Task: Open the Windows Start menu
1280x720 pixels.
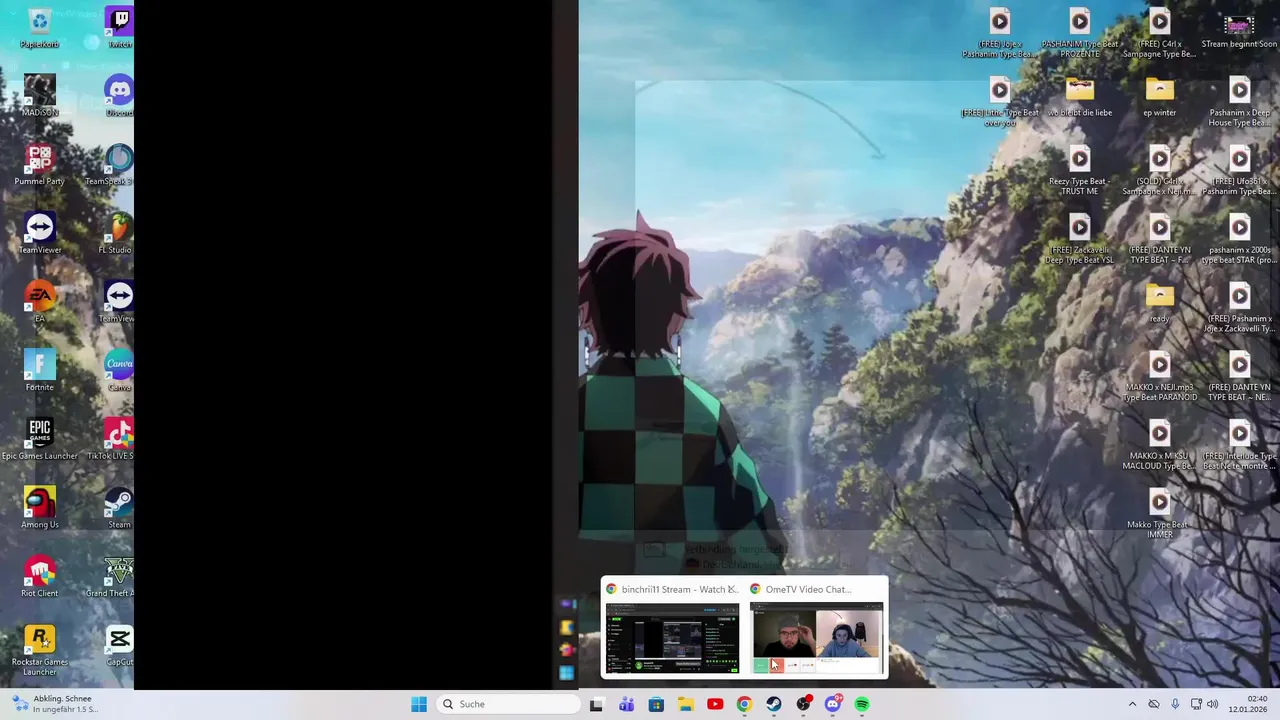Action: [x=419, y=704]
